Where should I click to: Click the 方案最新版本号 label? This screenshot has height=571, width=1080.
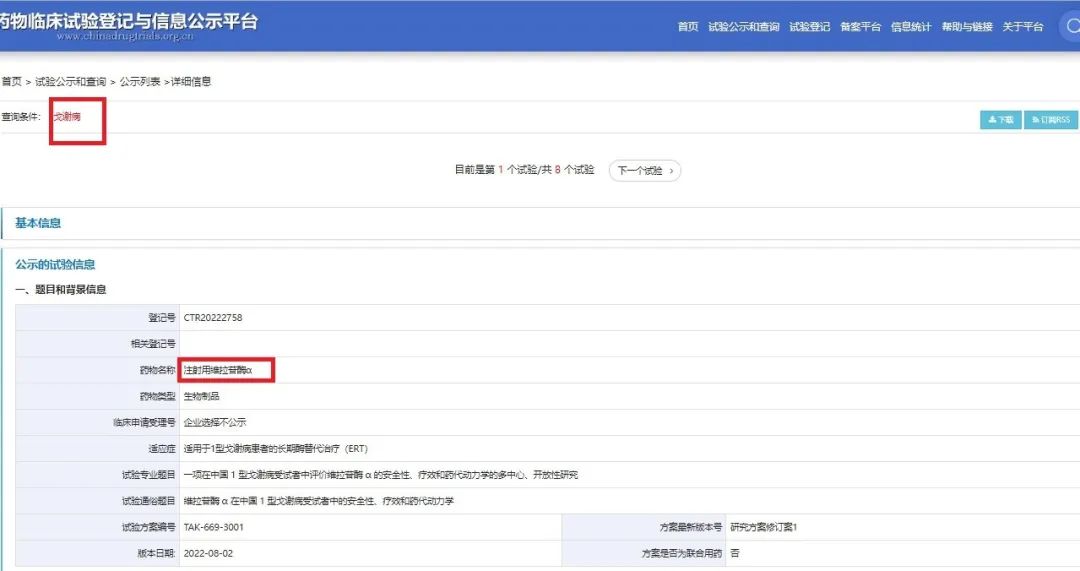[x=691, y=527]
